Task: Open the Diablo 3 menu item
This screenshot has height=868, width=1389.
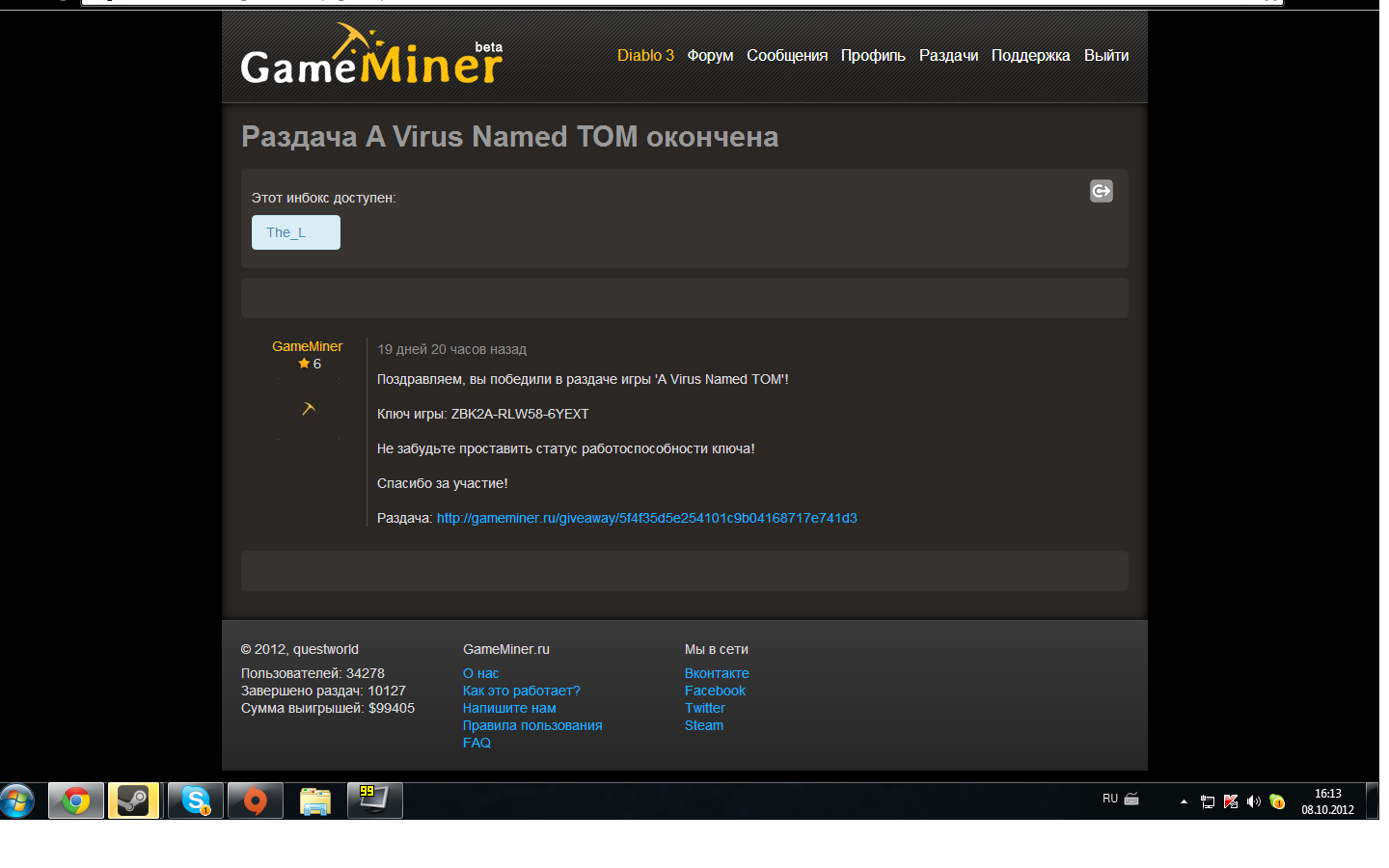Action: click(x=645, y=55)
